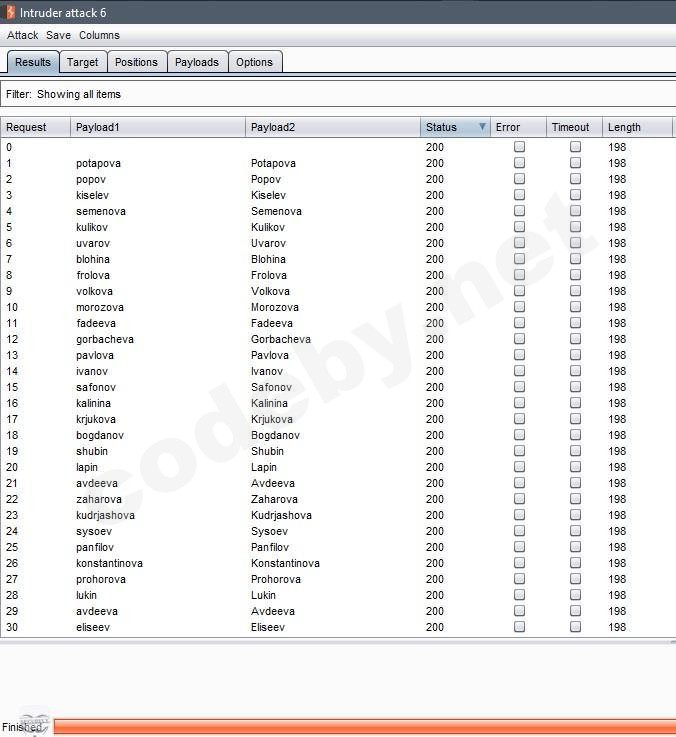This screenshot has width=676, height=737.
Task: Toggle Timeout checkbox in zaharova row
Action: (575, 498)
